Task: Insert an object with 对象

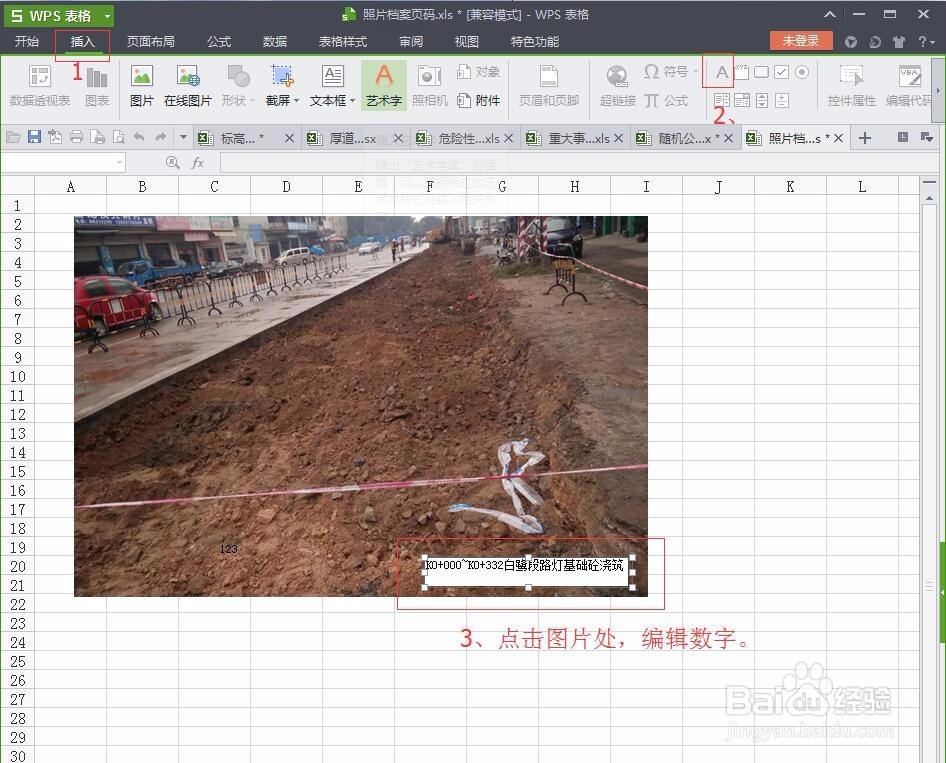Action: pos(478,72)
